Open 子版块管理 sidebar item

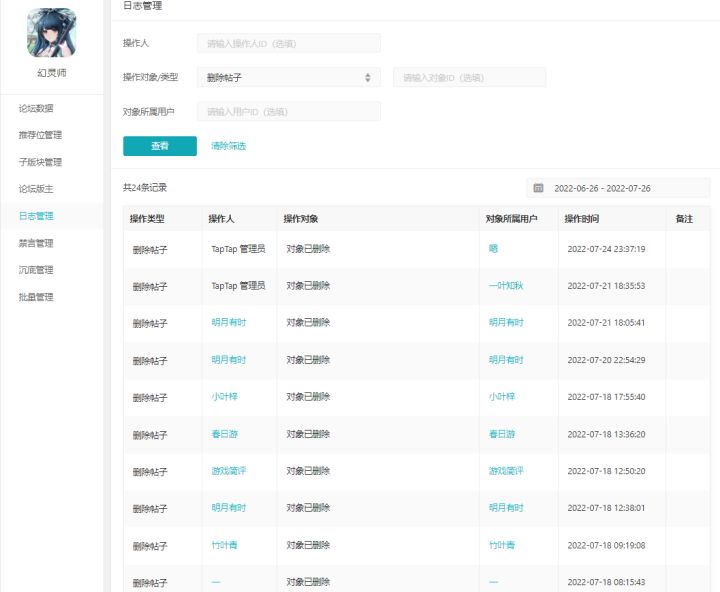point(40,162)
